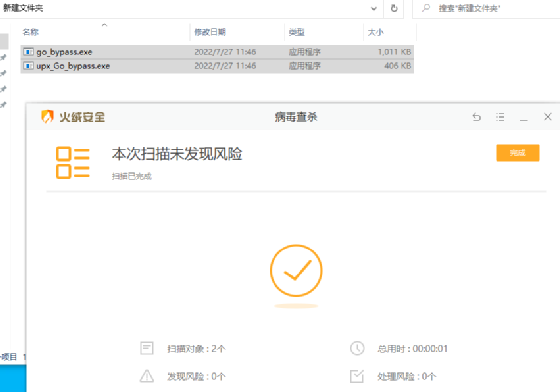Click the 总用时：00:00:01 text
Image resolution: width=560 pixels, height=392 pixels.
pyautogui.click(x=412, y=348)
